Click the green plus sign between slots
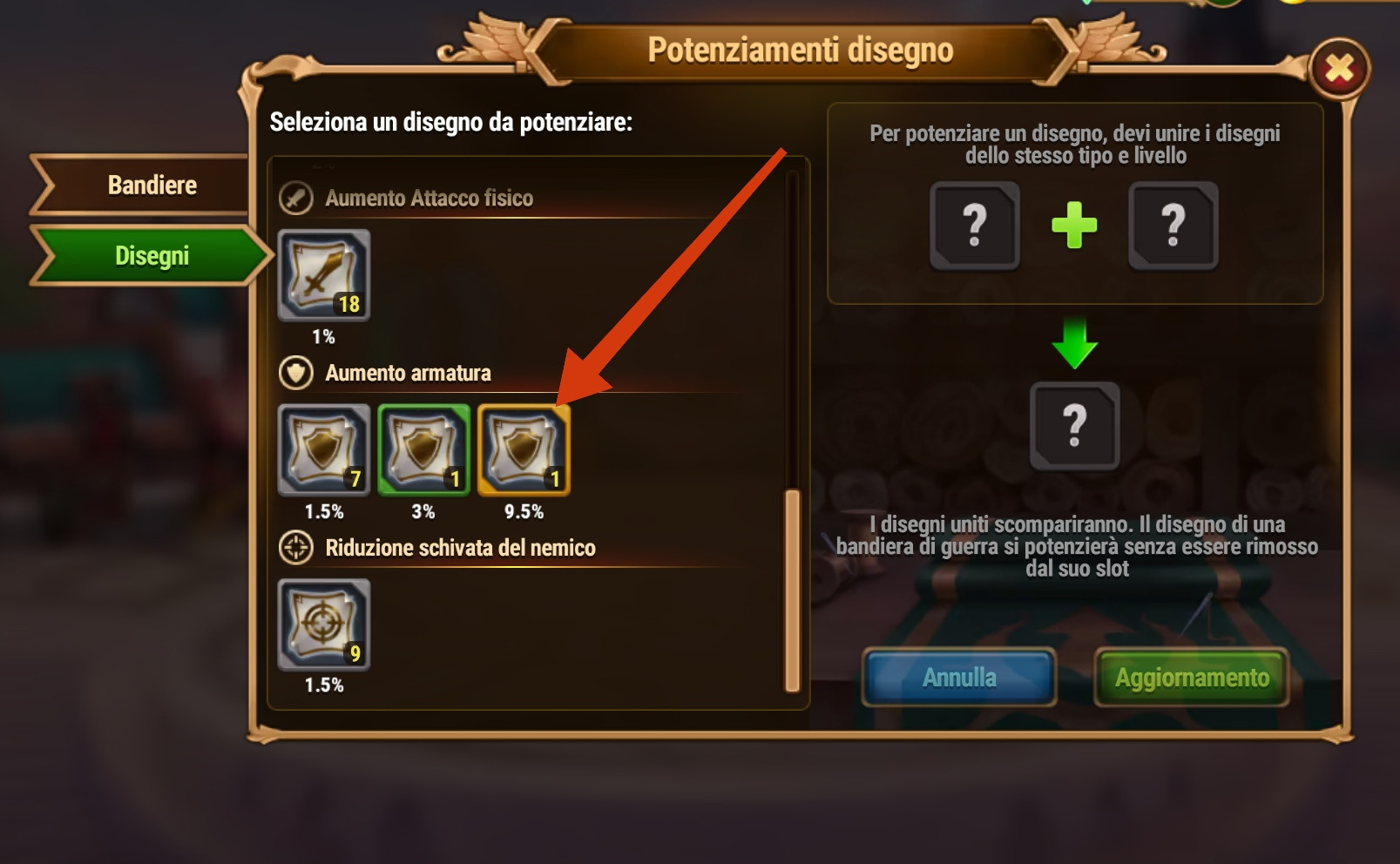 pos(1074,226)
